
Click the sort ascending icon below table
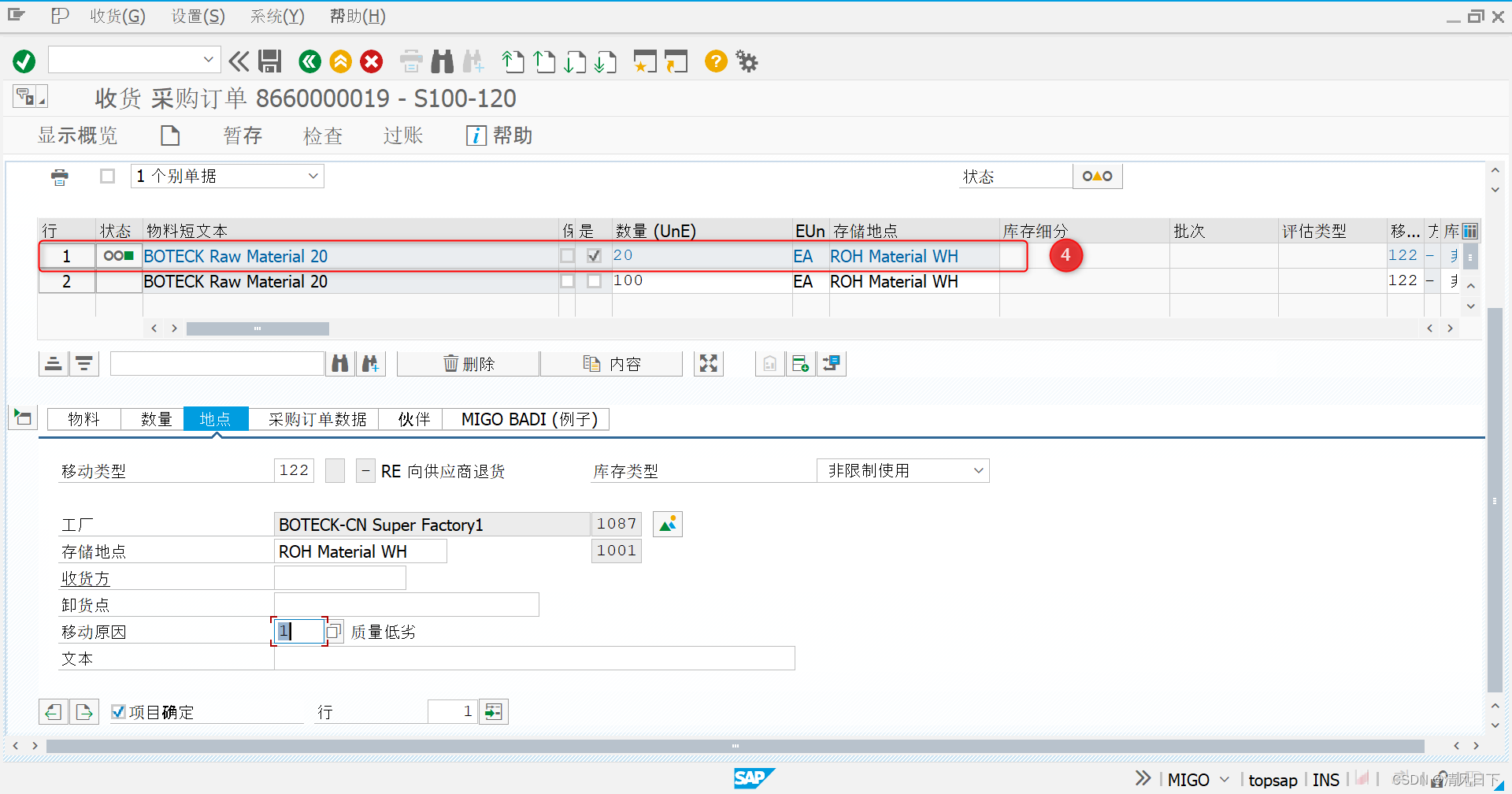coord(54,363)
